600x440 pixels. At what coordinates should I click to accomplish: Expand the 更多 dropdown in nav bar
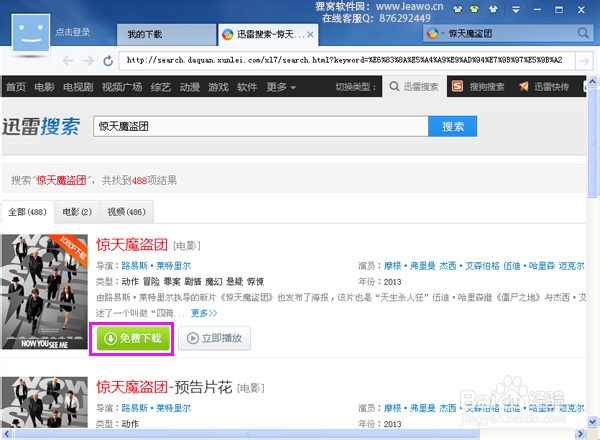click(281, 87)
